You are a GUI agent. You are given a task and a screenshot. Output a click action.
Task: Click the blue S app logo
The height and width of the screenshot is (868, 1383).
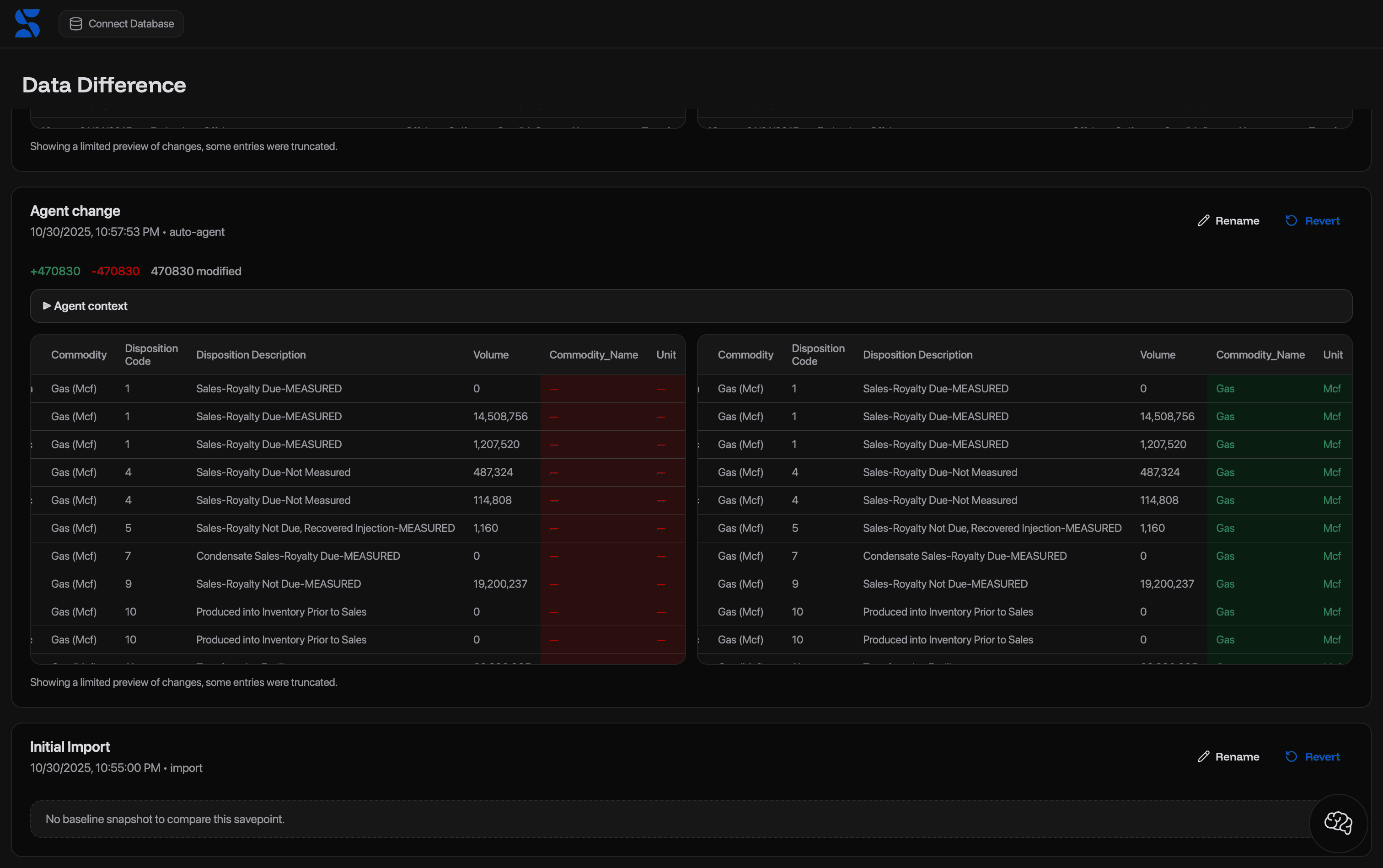pos(27,23)
